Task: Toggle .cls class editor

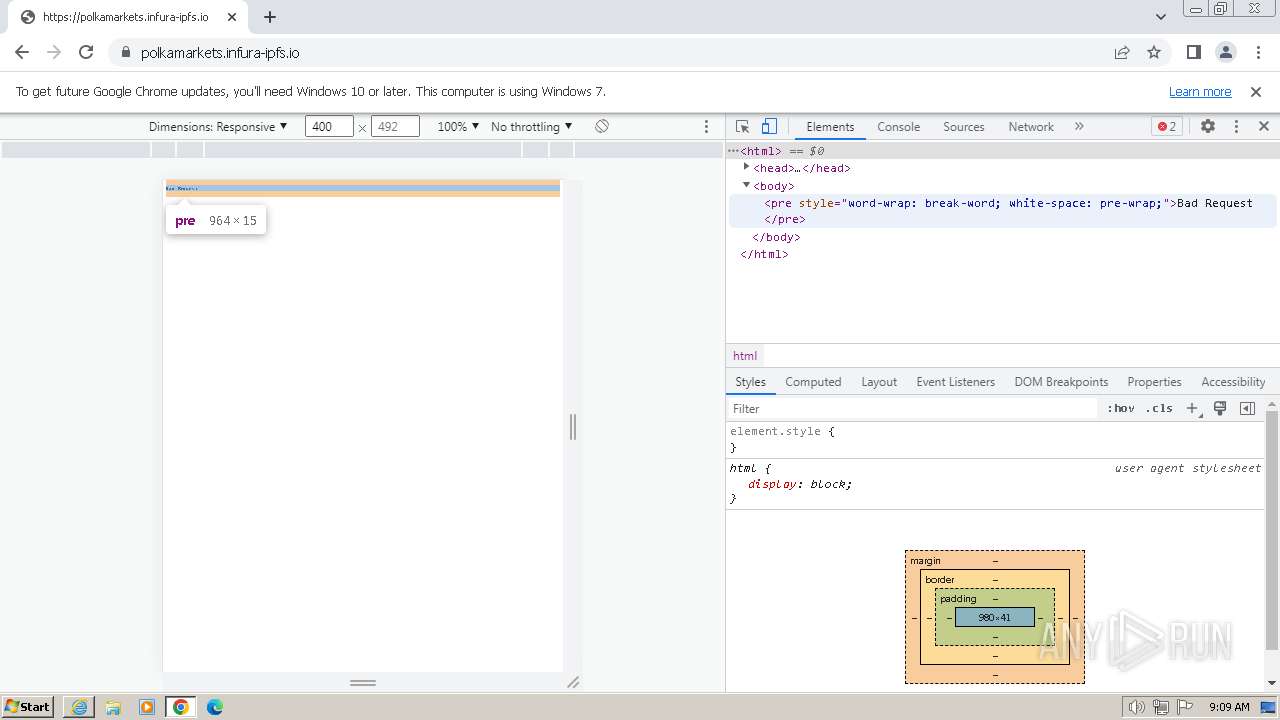Action: [1160, 408]
